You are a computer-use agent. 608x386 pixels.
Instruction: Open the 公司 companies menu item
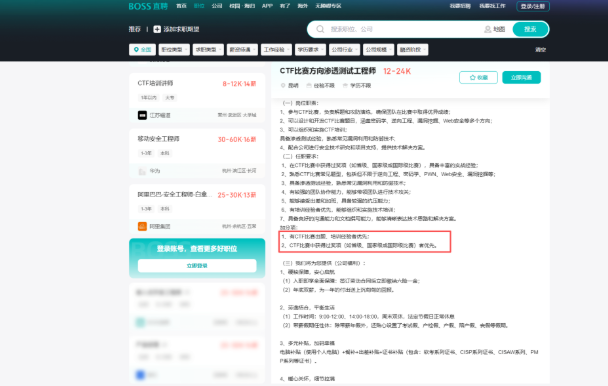click(217, 6)
